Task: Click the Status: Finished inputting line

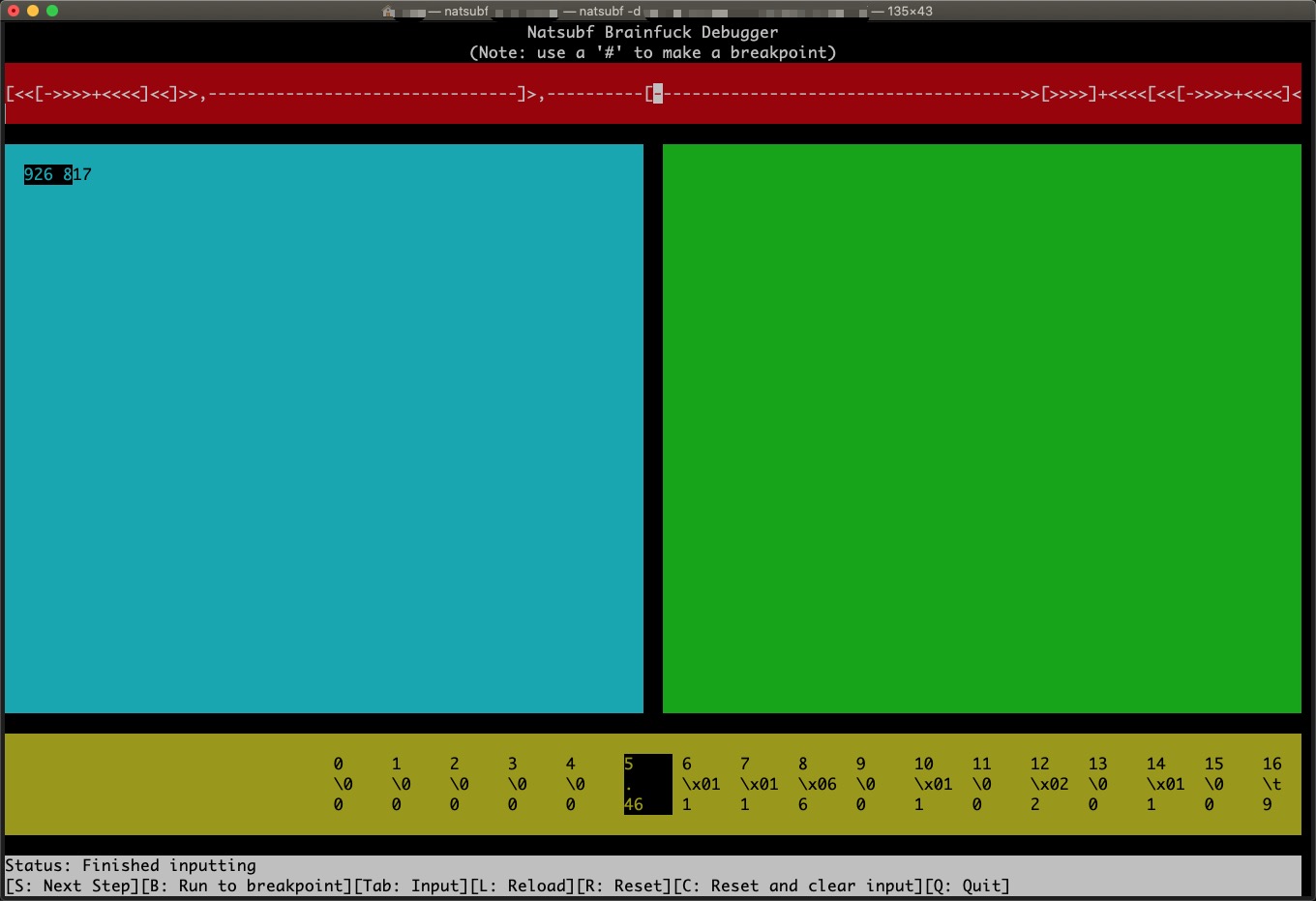Action: [x=131, y=865]
